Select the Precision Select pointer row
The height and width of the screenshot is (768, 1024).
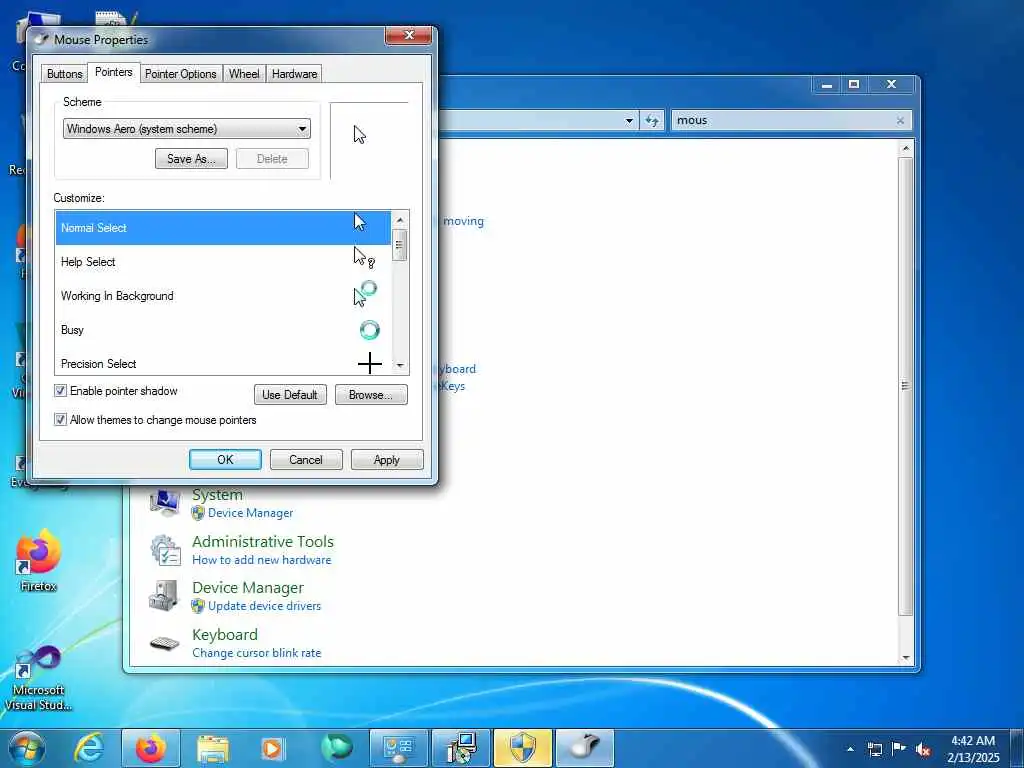223,362
